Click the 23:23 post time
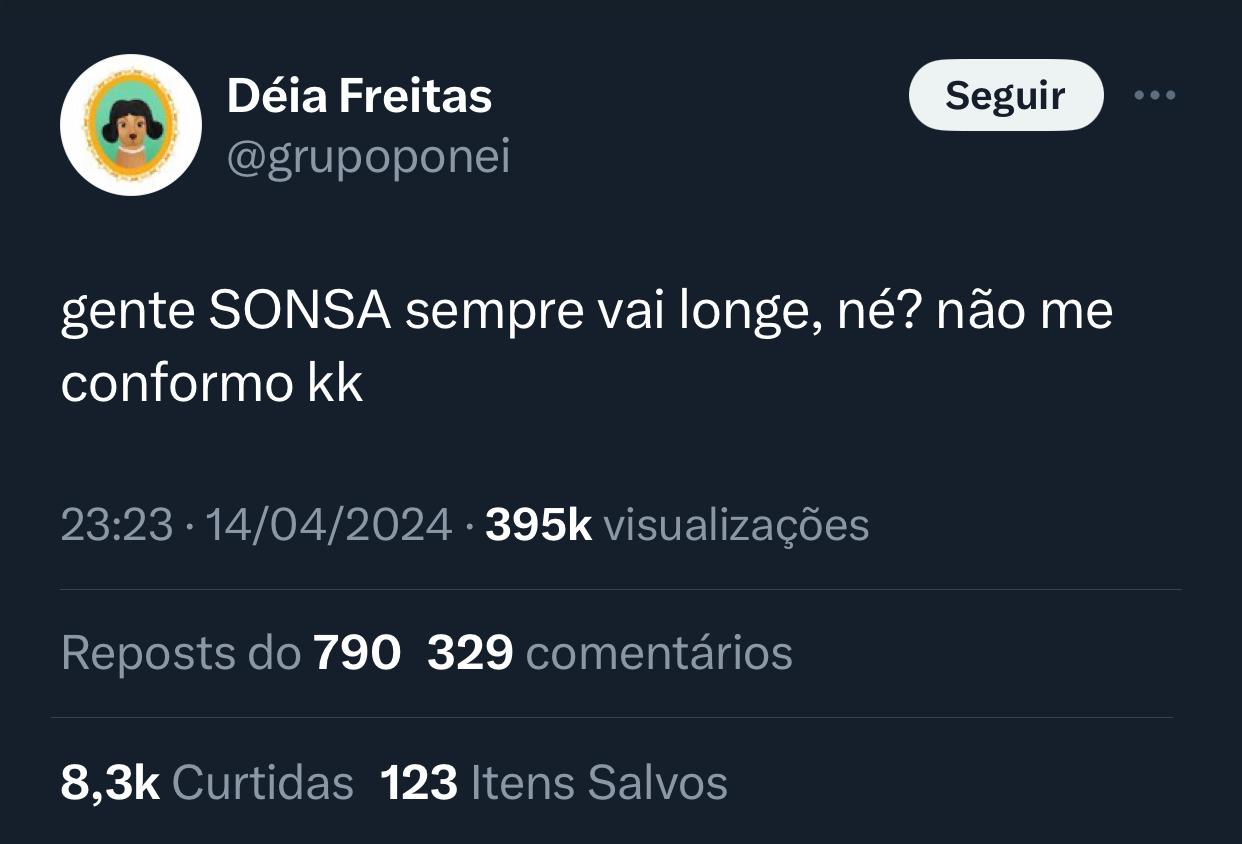The image size is (1242, 844). [117, 525]
